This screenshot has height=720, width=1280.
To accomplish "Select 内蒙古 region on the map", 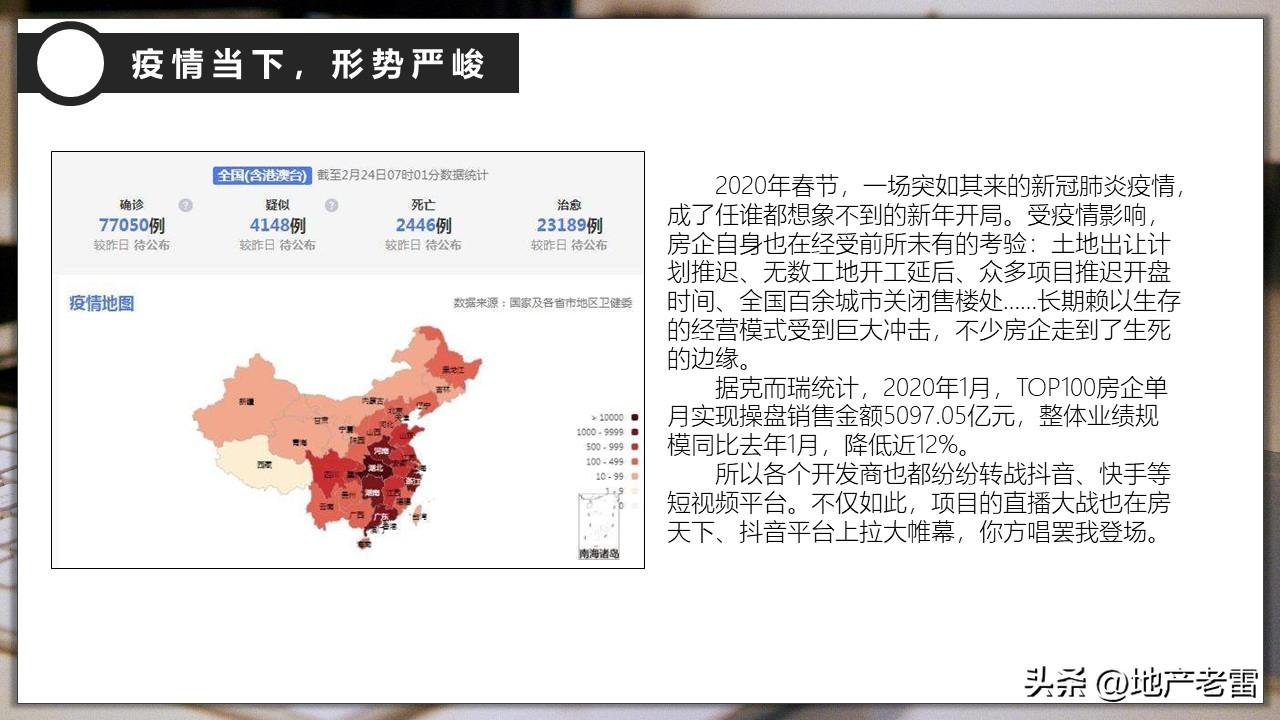I will click(373, 401).
